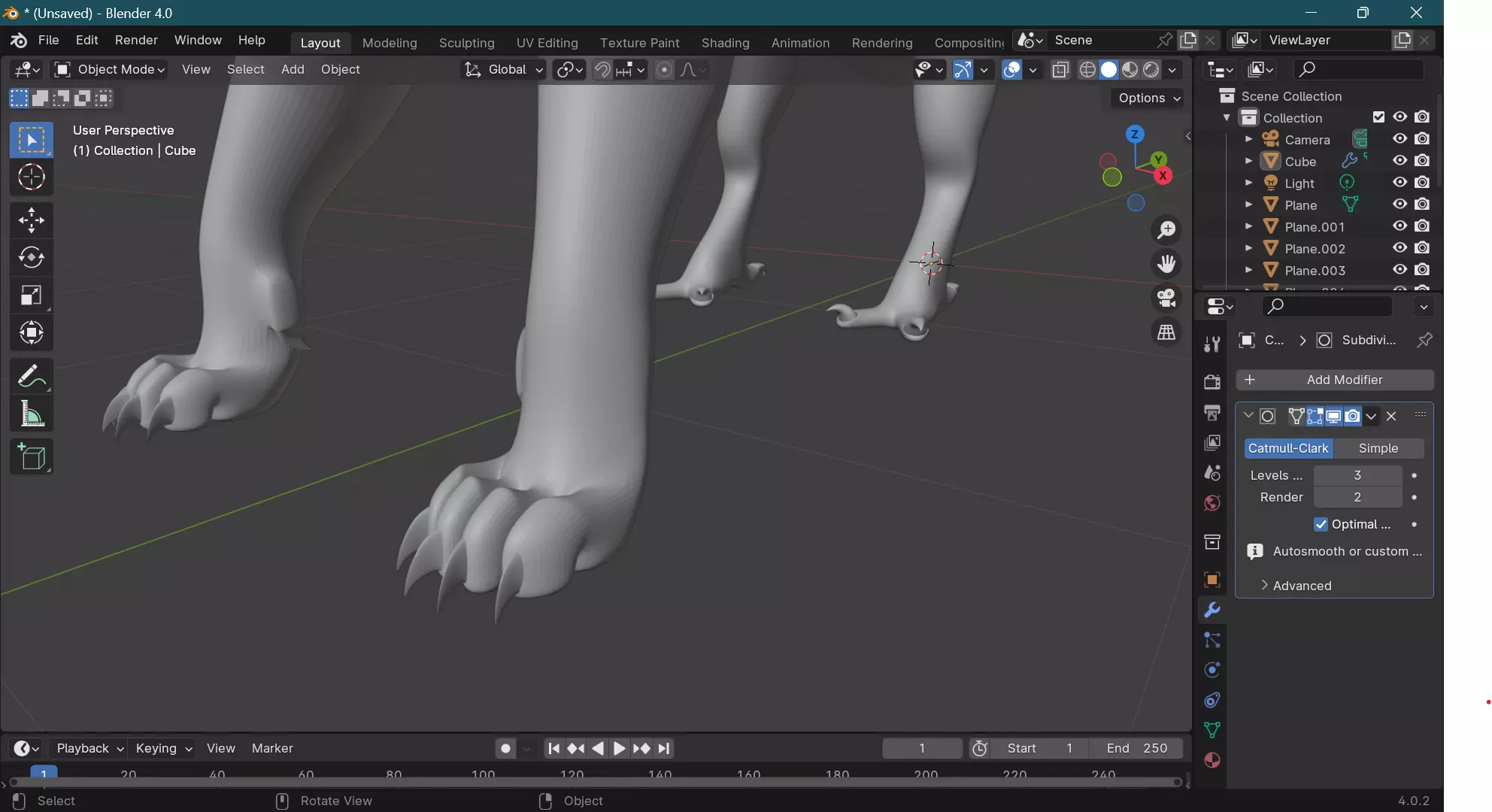Select the Scale tool
The height and width of the screenshot is (812, 1492).
click(32, 295)
